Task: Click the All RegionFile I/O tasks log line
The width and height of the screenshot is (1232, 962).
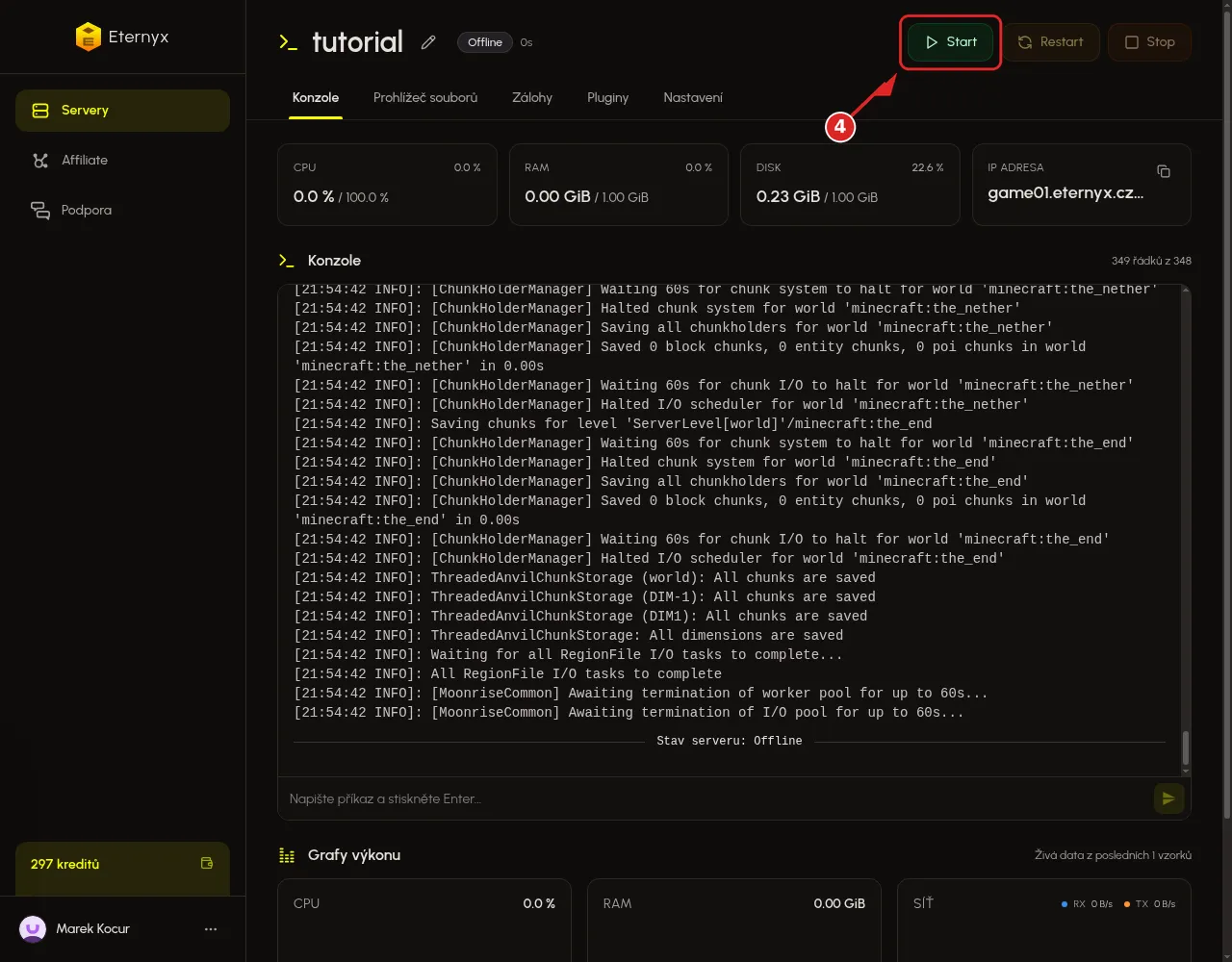Action: 508,674
